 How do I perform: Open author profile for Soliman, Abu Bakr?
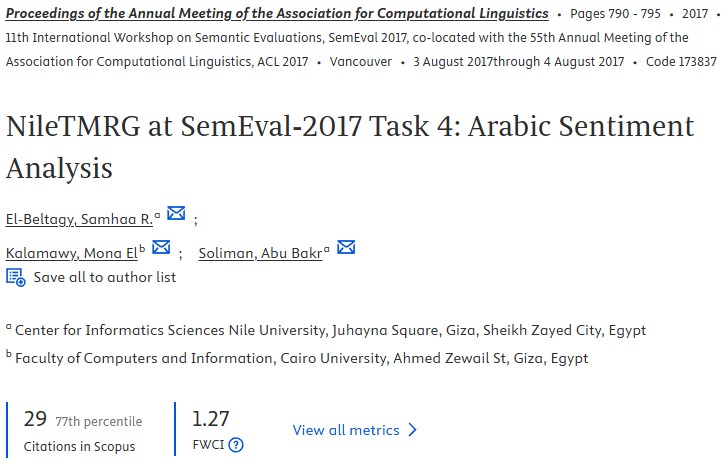260,253
